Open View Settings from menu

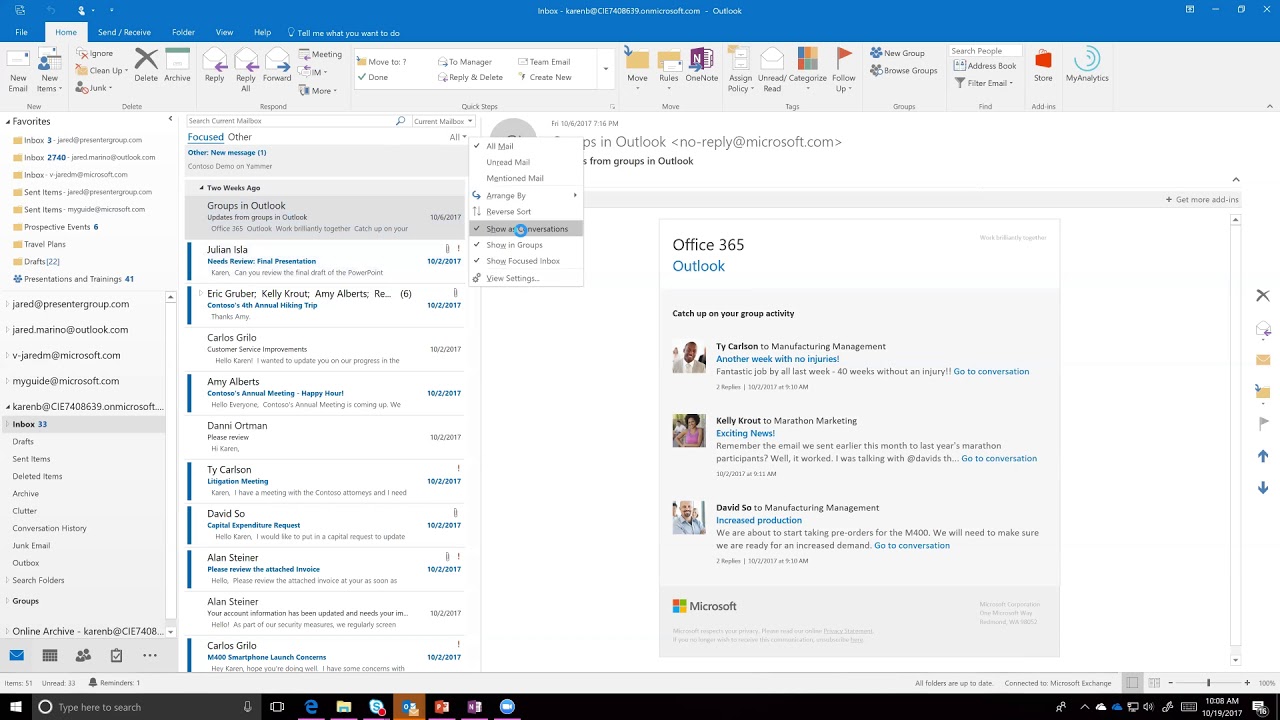pos(526,278)
